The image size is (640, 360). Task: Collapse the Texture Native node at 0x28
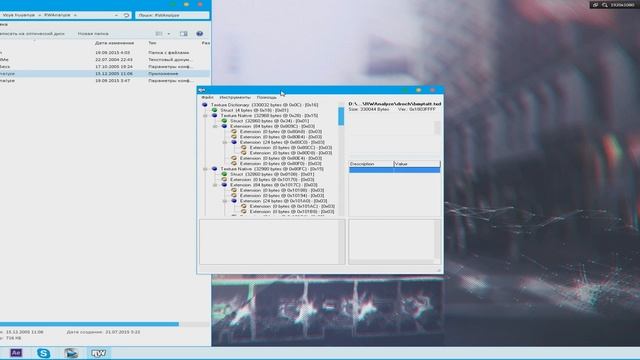click(x=205, y=116)
